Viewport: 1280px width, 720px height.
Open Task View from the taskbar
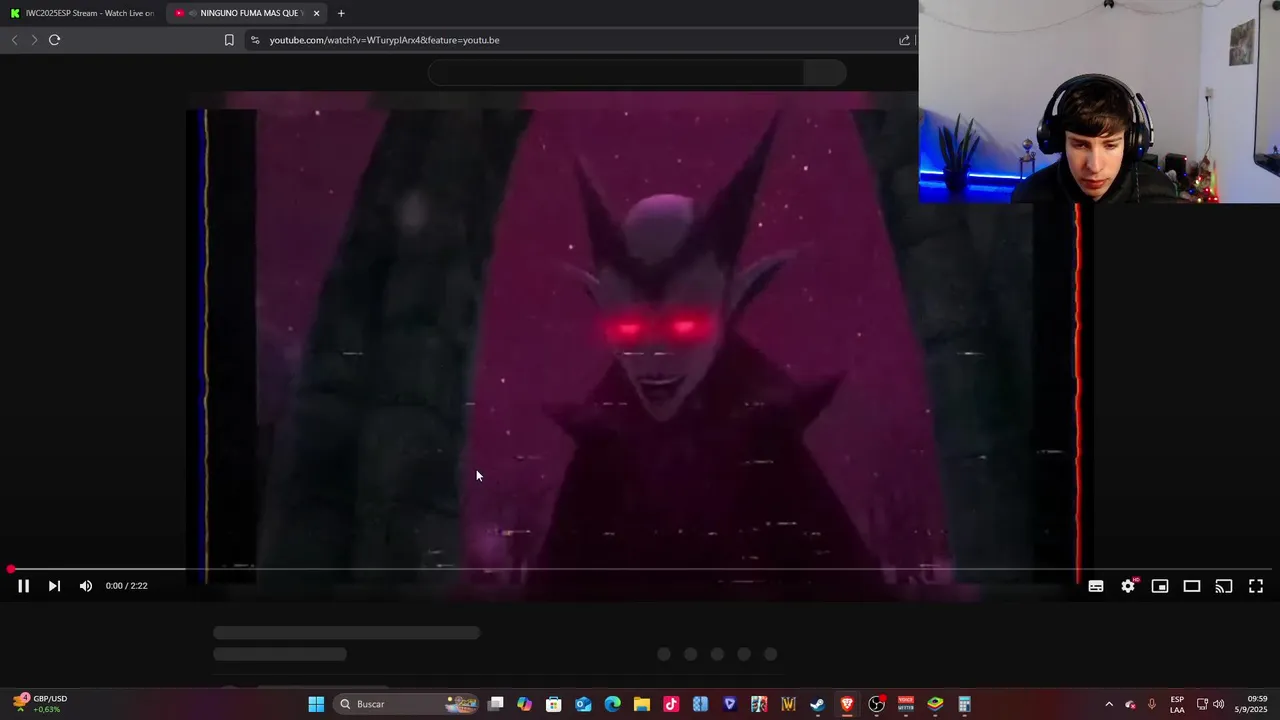[496, 704]
